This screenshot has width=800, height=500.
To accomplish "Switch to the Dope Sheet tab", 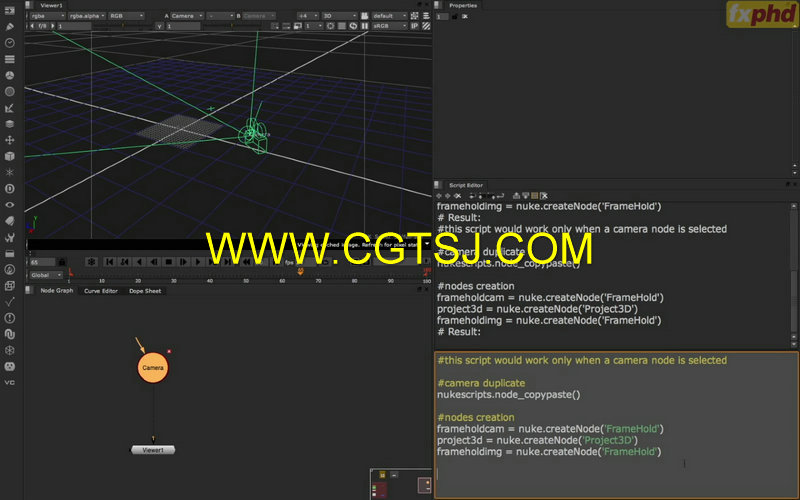I will pyautogui.click(x=145, y=291).
